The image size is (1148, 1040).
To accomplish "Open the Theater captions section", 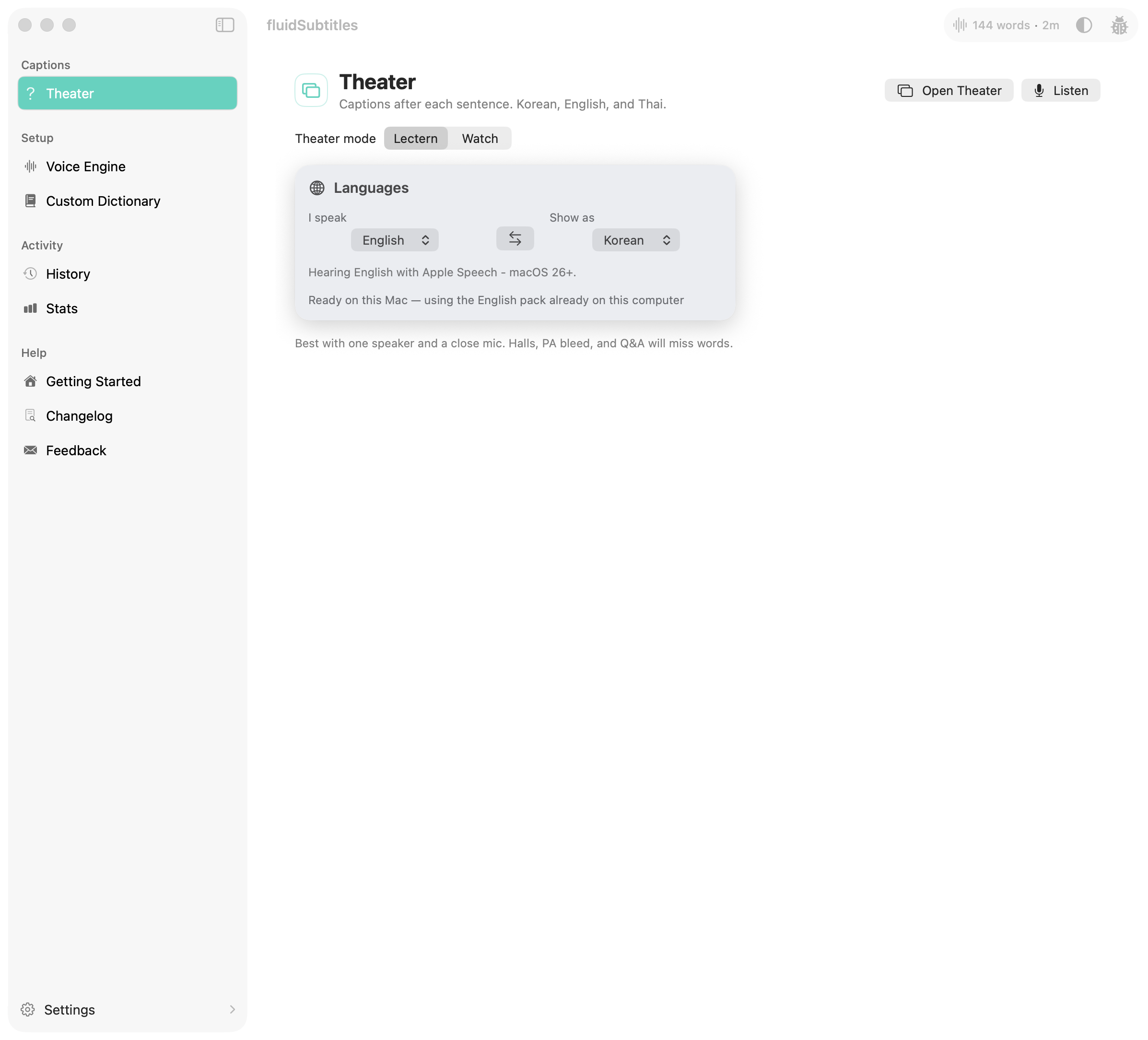I will [128, 94].
